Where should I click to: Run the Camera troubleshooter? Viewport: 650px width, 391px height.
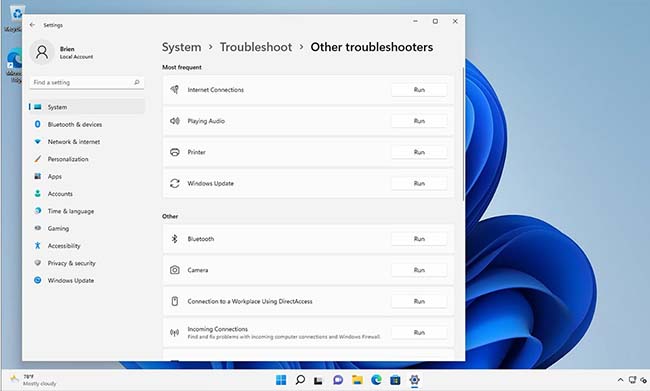[419, 270]
